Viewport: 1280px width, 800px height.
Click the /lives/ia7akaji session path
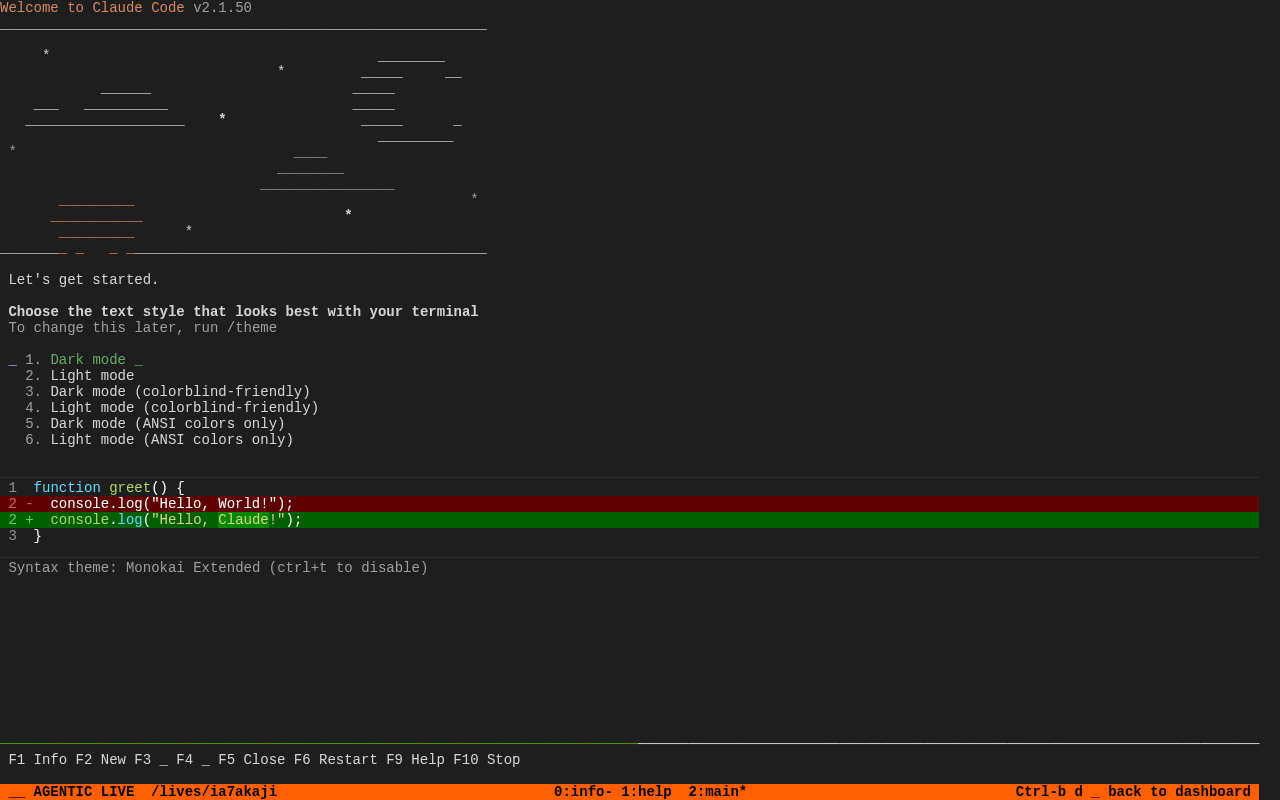(x=213, y=792)
